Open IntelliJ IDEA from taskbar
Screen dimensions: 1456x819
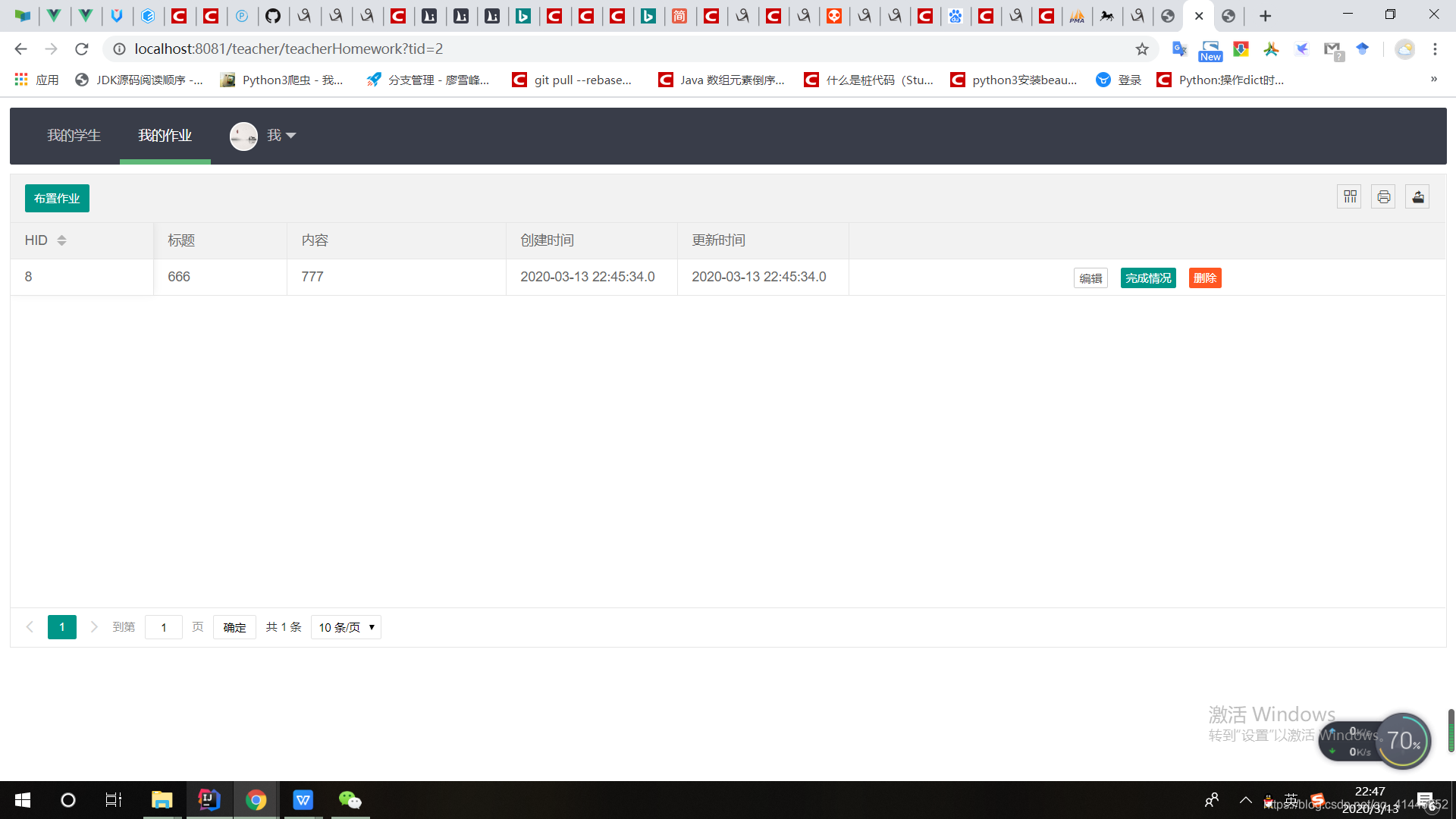(x=209, y=800)
